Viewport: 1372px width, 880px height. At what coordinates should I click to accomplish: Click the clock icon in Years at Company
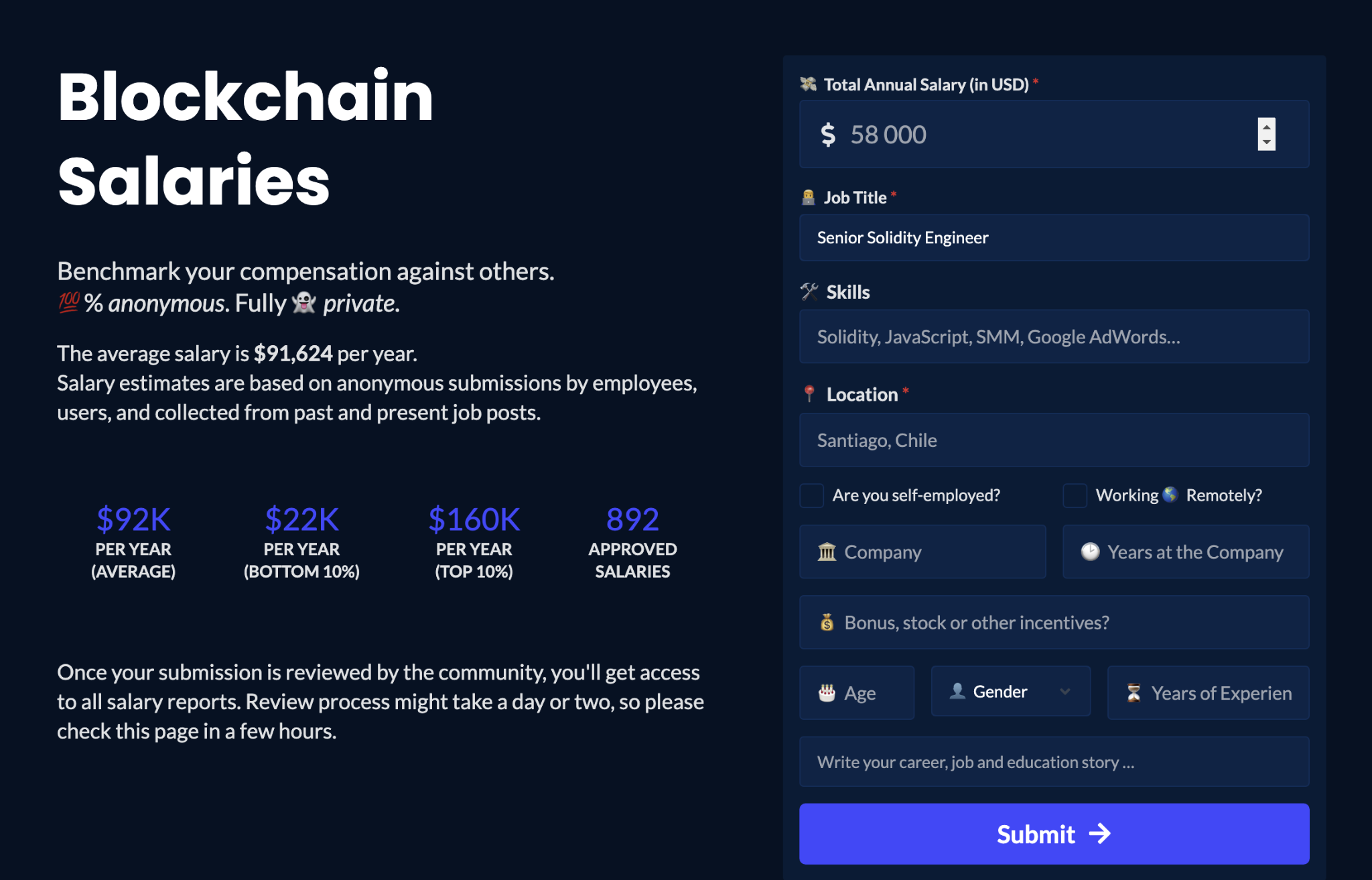[x=1090, y=552]
